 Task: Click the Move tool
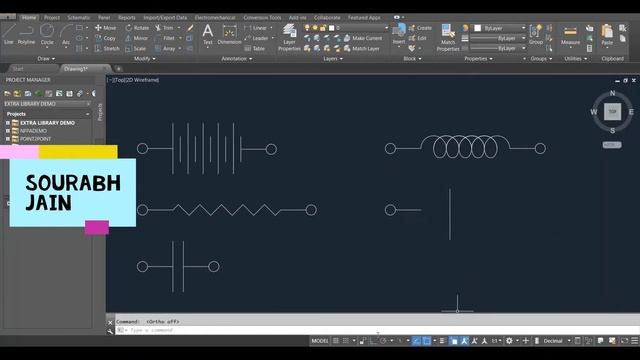pos(106,28)
